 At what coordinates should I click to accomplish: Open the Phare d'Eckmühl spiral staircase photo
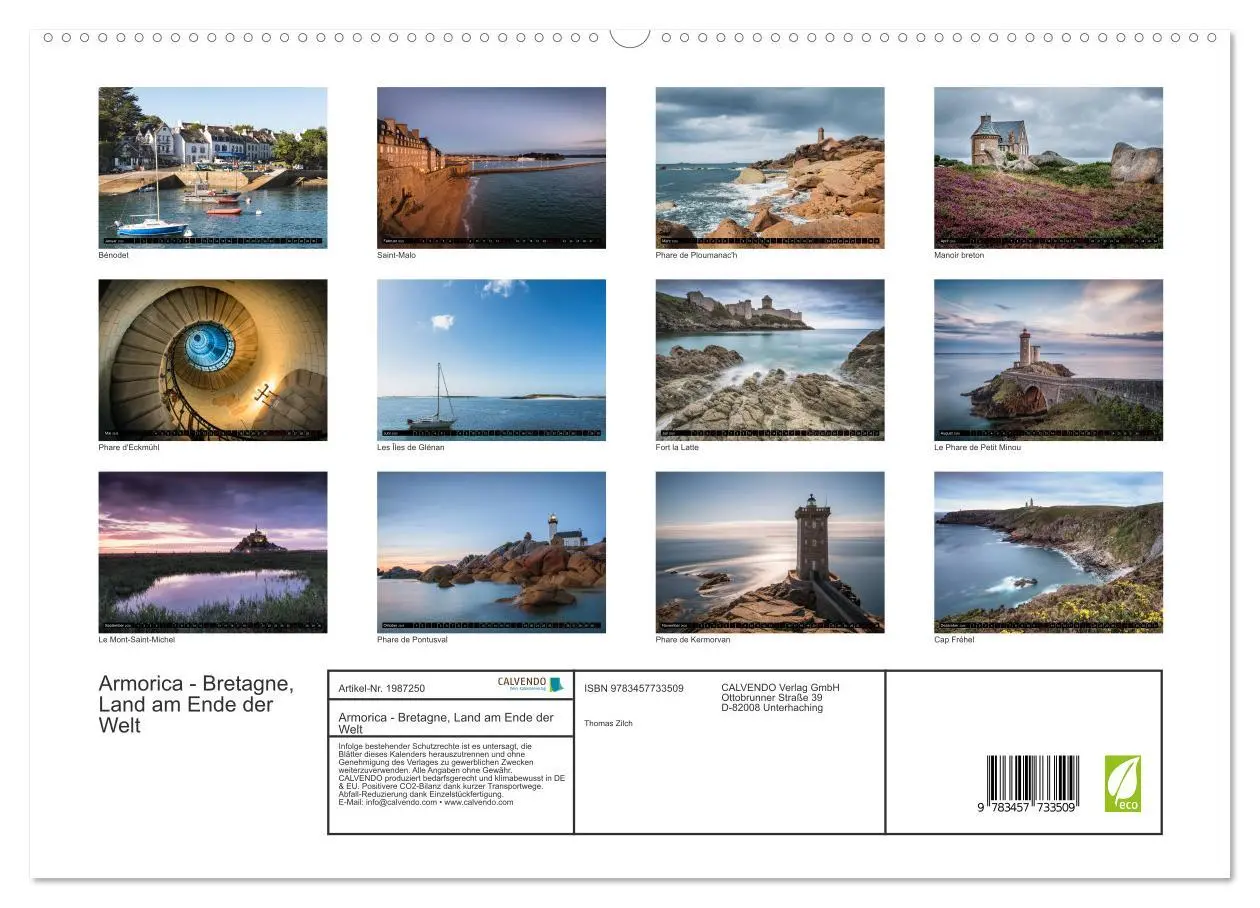[212, 360]
